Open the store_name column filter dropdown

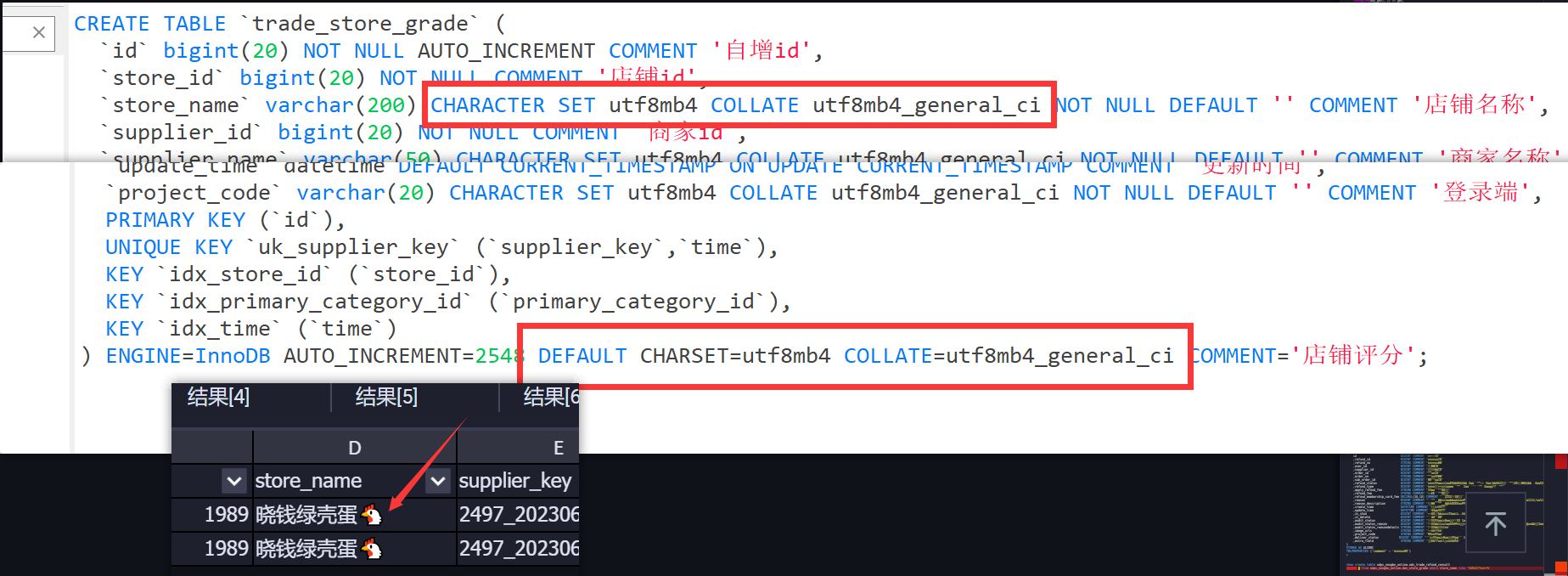(438, 482)
